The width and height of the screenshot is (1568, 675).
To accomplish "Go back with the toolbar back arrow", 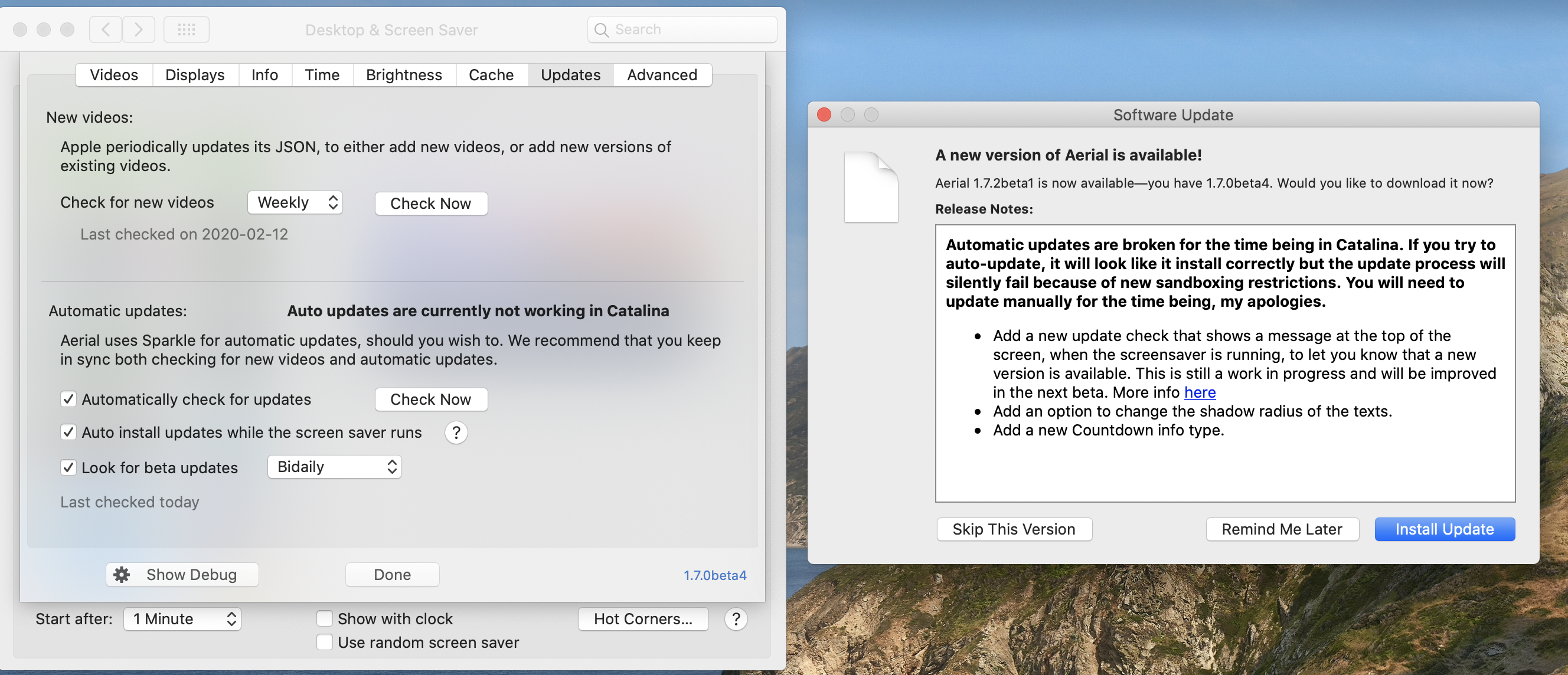I will [x=105, y=29].
